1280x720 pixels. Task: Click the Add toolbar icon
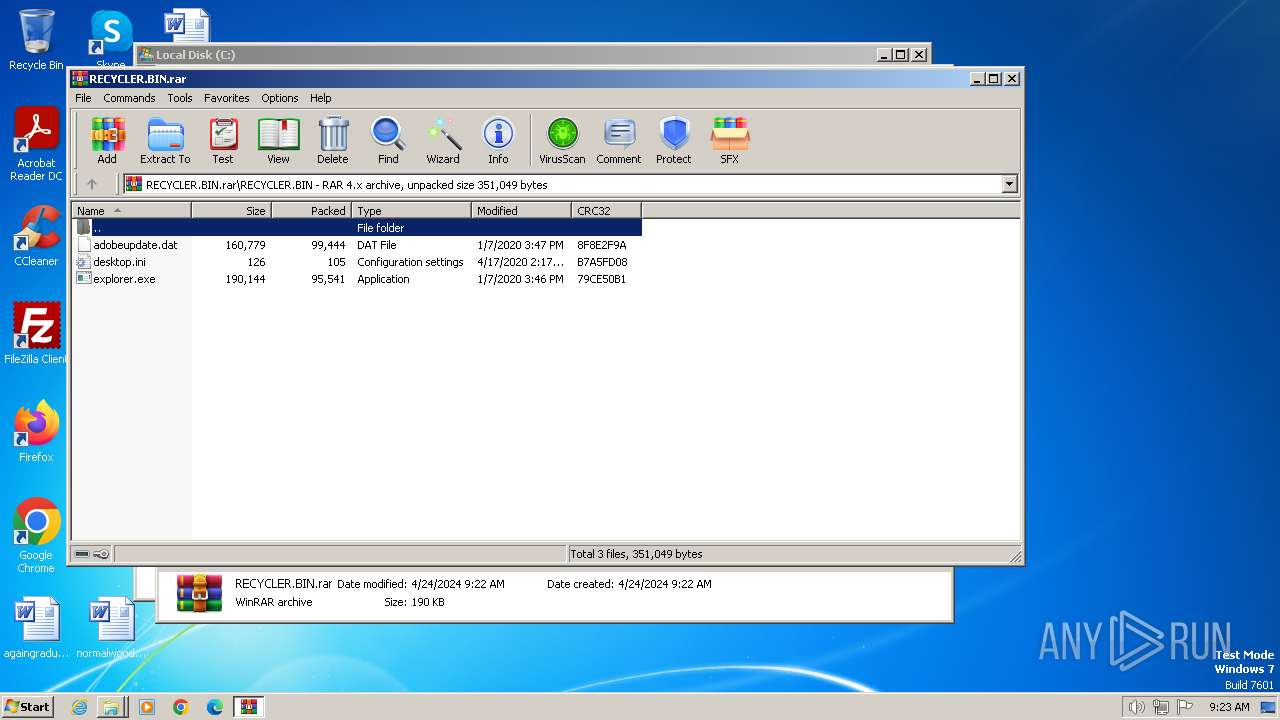tap(107, 140)
